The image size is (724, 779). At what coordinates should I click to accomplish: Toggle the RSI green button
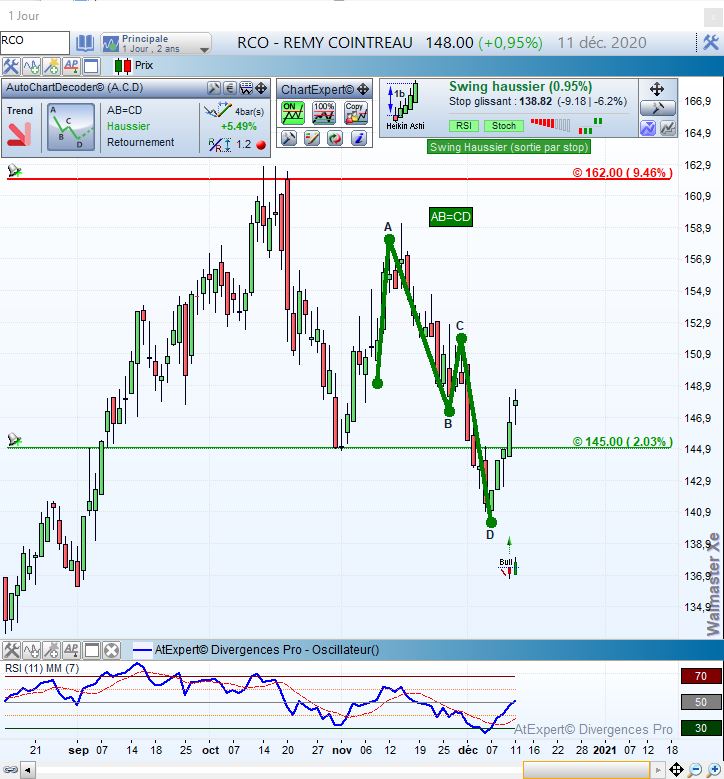point(464,126)
